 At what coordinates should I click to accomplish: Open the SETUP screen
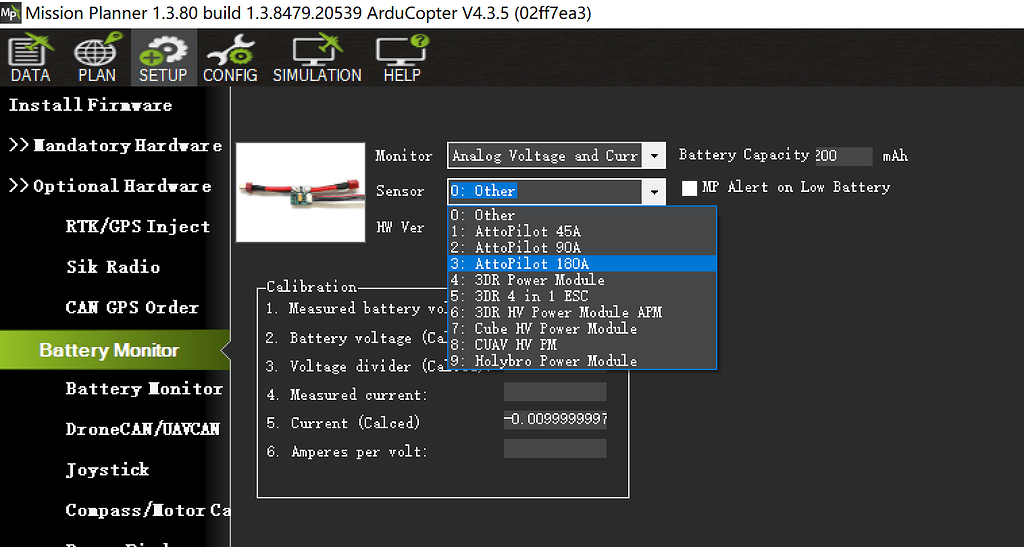[163, 59]
